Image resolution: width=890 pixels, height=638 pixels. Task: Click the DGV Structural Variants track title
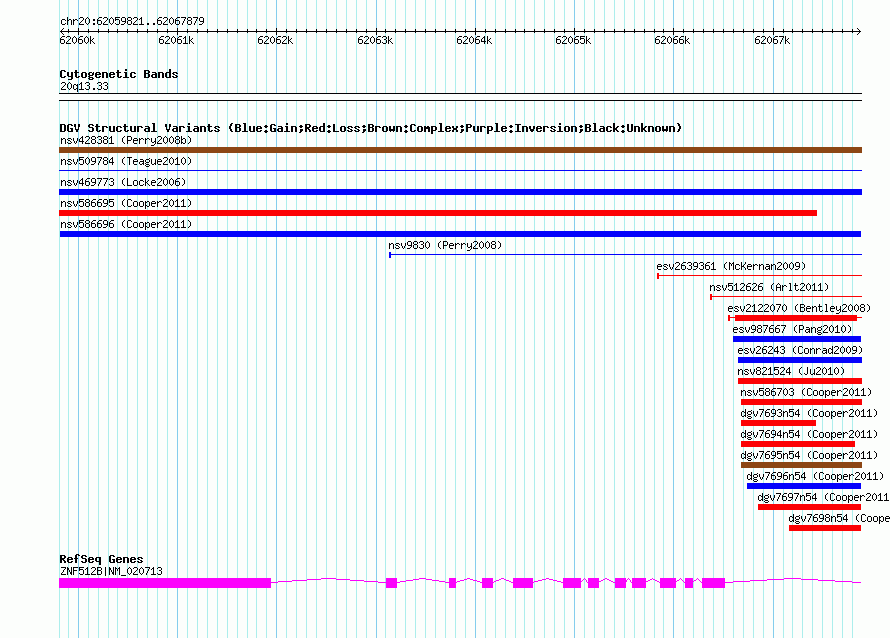(370, 128)
